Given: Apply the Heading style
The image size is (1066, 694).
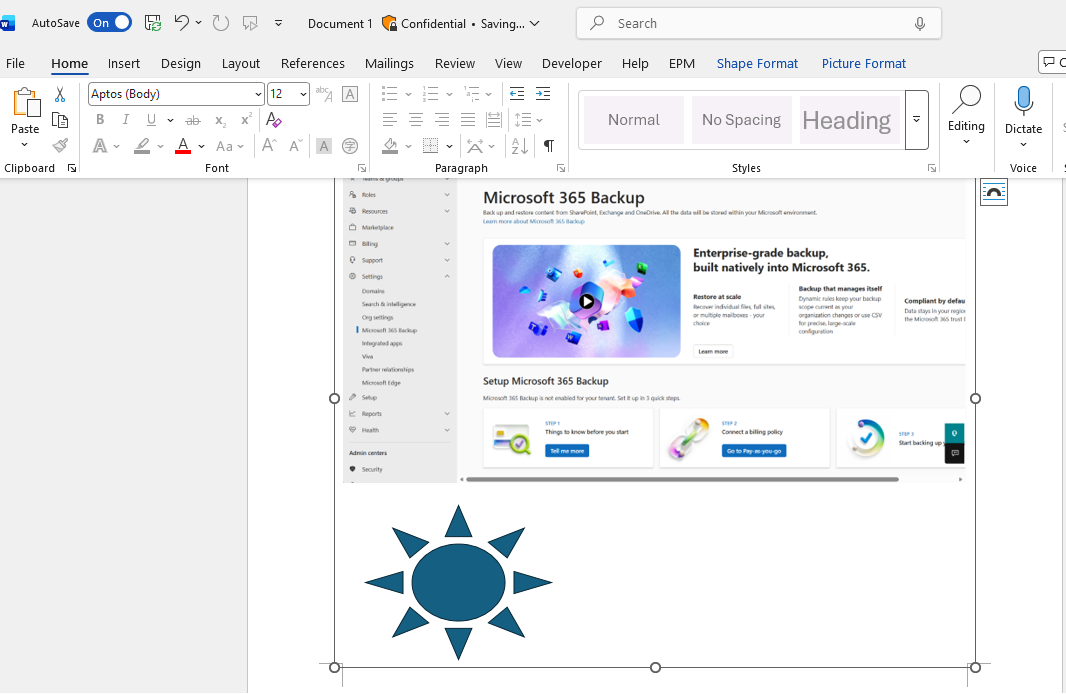Looking at the screenshot, I should [x=849, y=120].
